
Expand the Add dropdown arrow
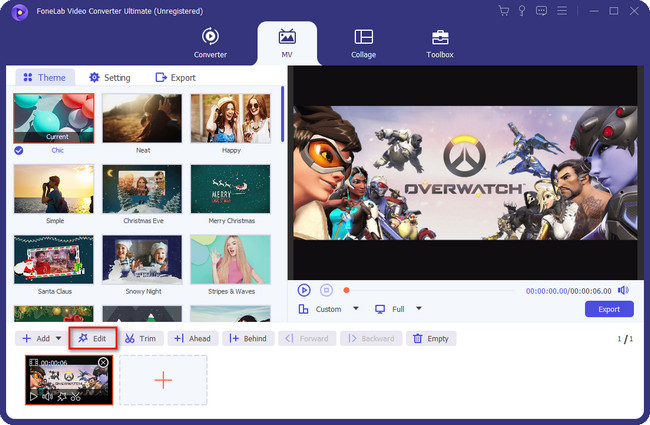click(58, 338)
